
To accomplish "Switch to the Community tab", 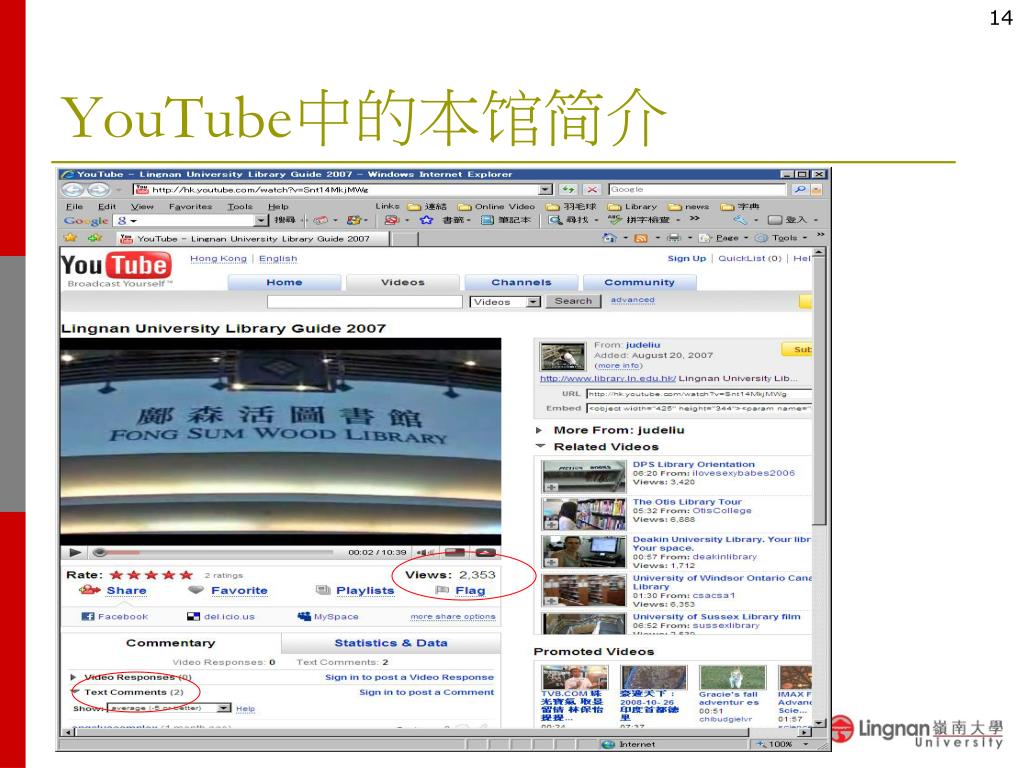I will (639, 282).
